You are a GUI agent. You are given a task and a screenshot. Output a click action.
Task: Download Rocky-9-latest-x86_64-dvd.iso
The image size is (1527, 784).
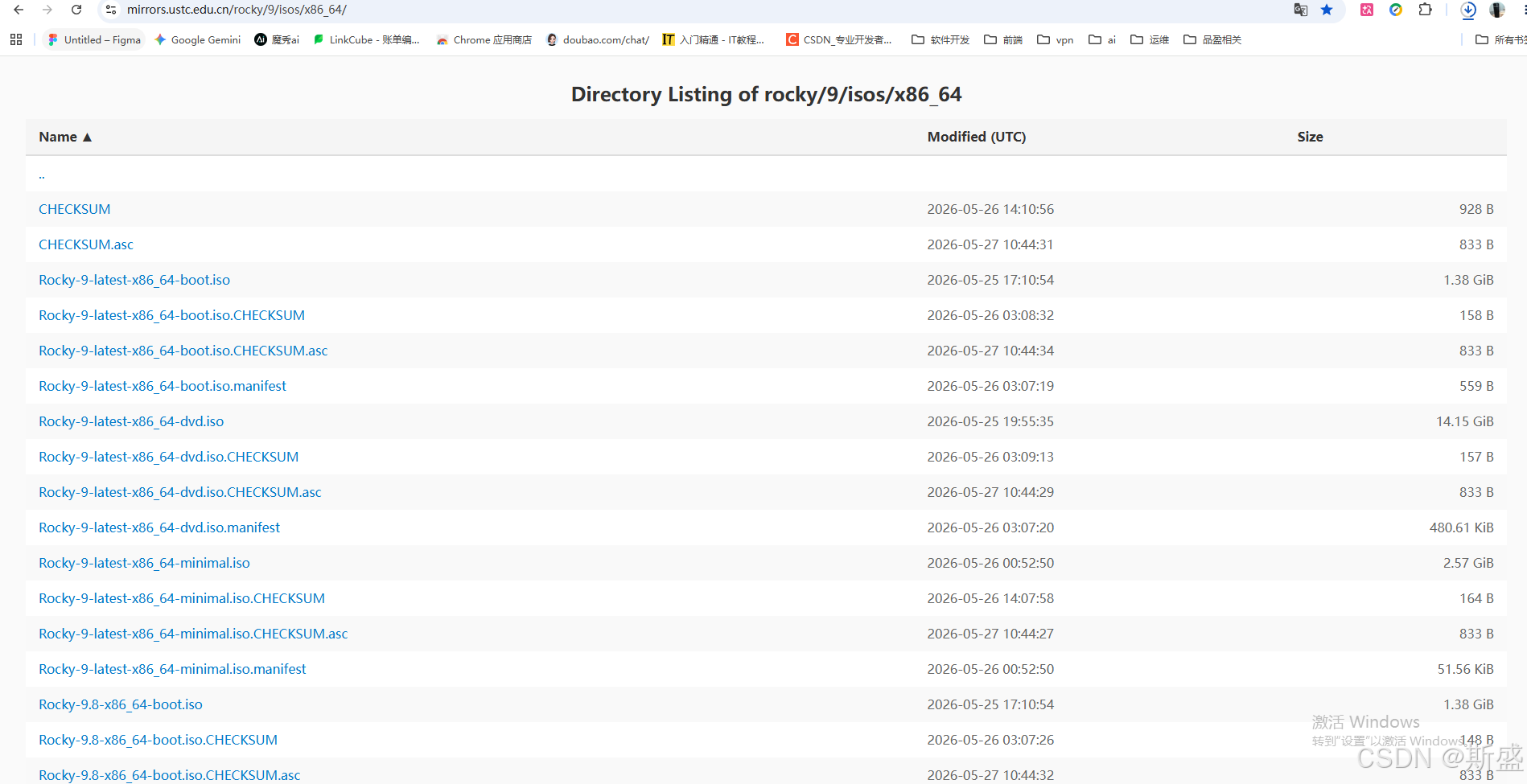tap(131, 421)
